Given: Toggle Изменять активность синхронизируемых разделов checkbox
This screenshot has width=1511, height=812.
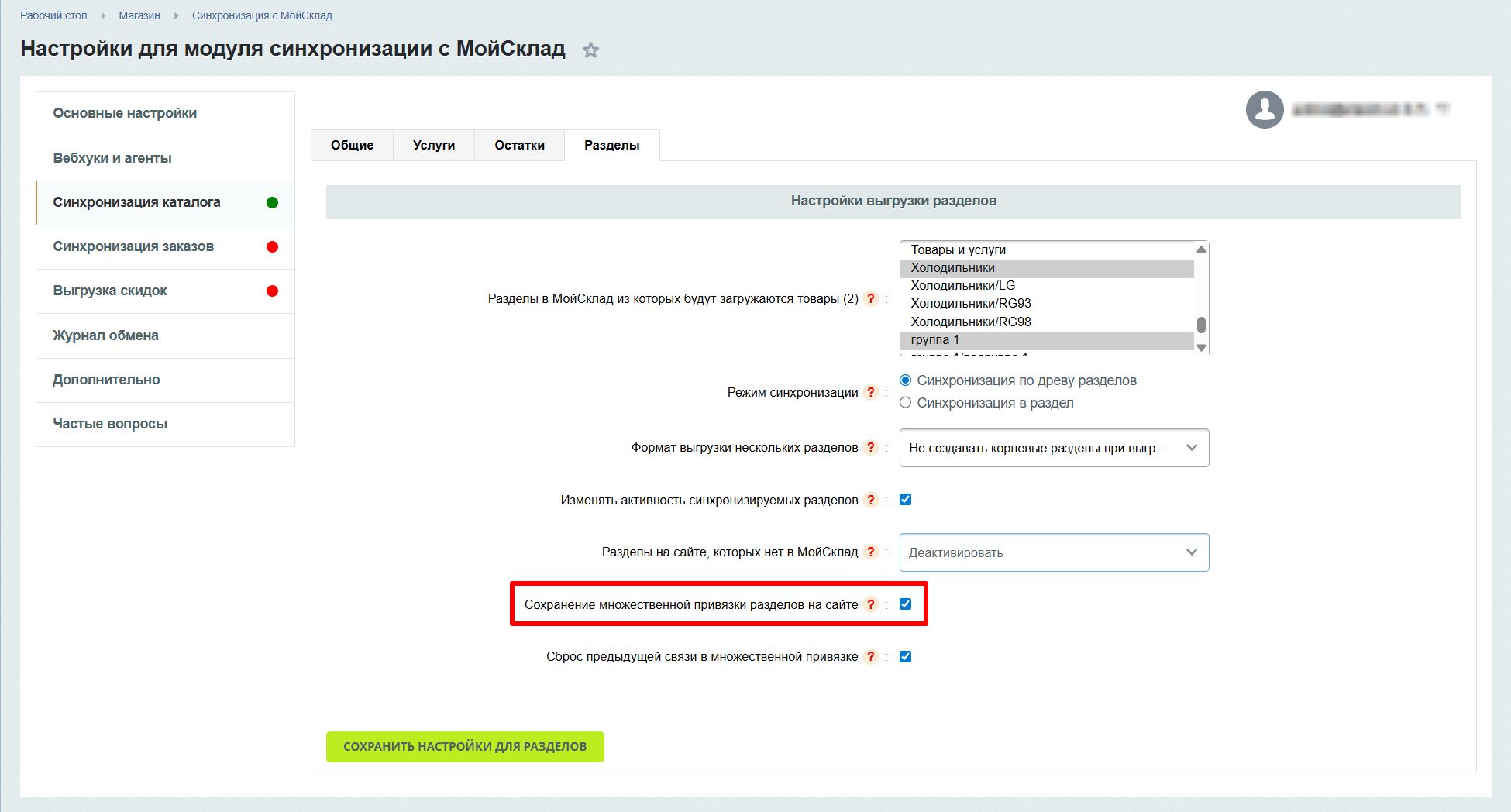Looking at the screenshot, I should 905,500.
